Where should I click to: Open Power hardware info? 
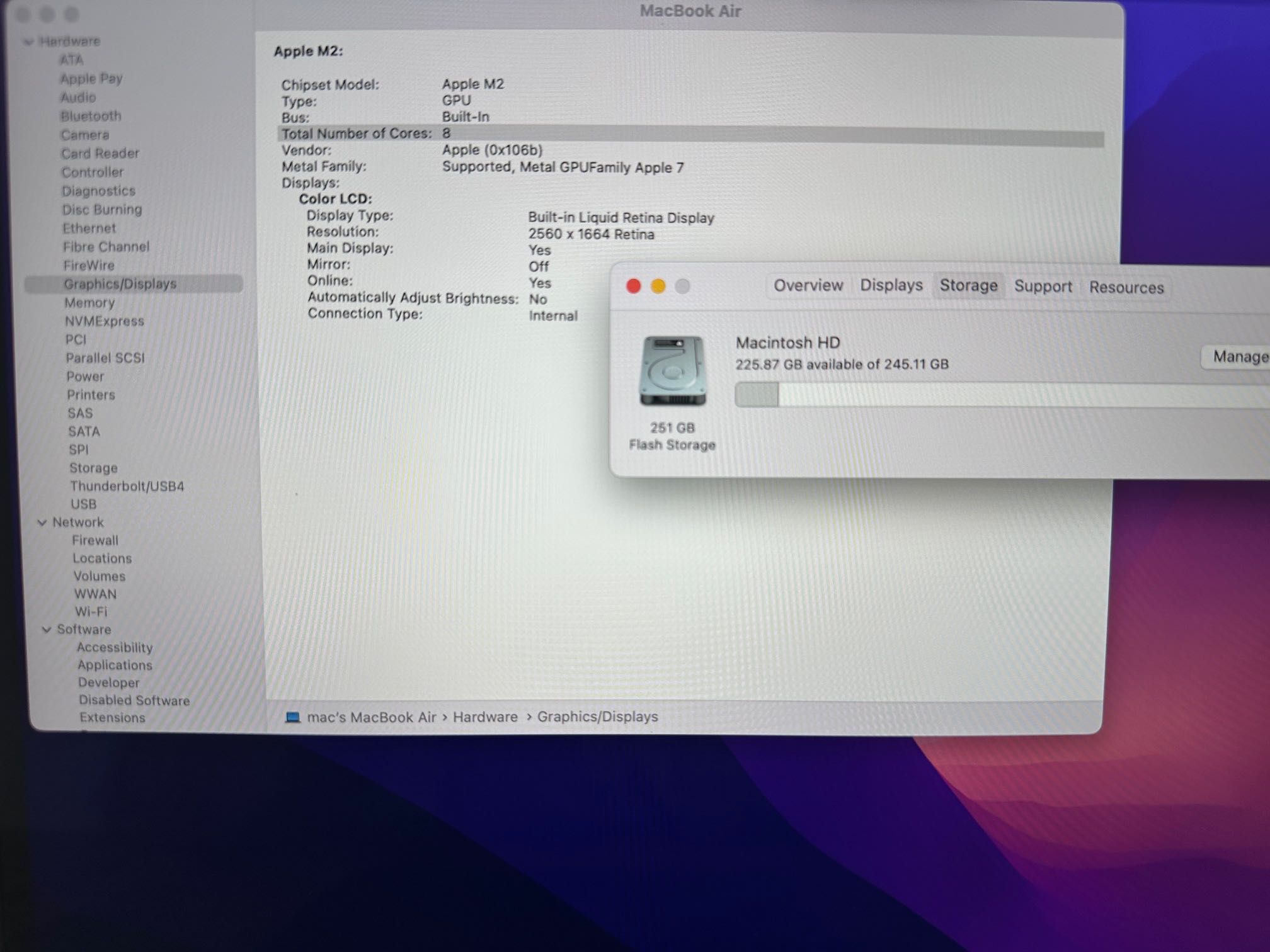85,377
